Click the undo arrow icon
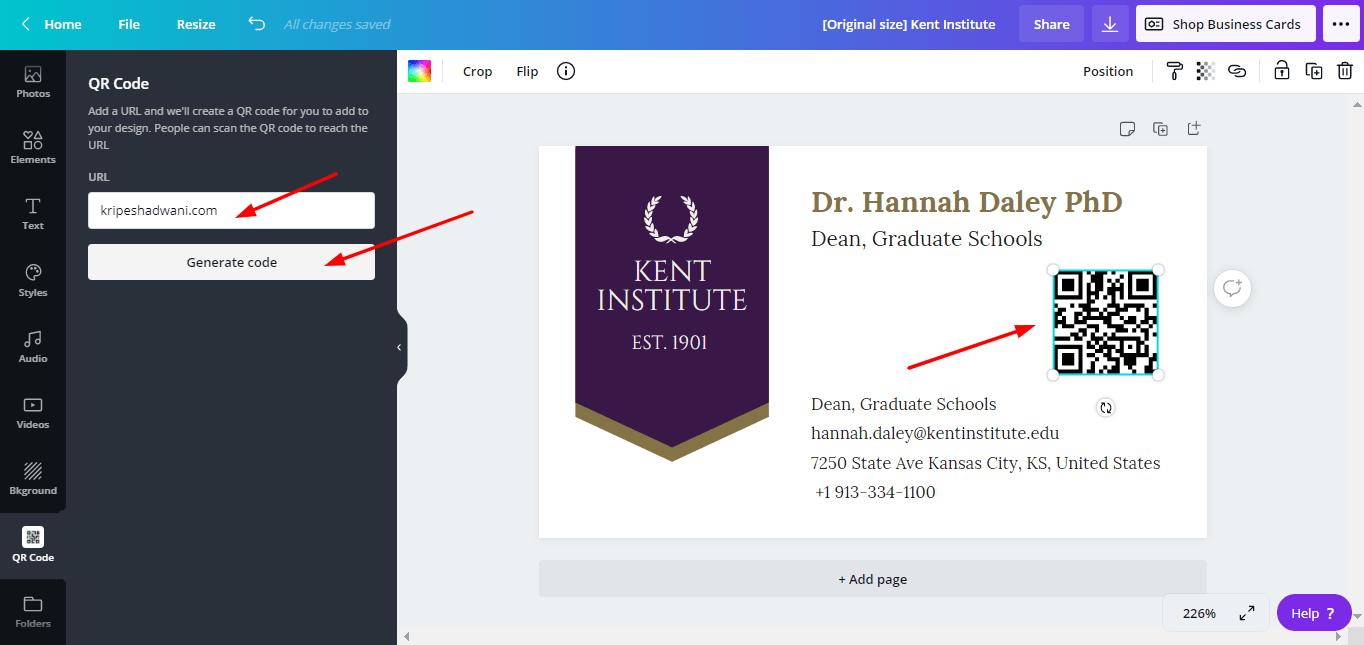The width and height of the screenshot is (1364, 645). click(x=257, y=24)
